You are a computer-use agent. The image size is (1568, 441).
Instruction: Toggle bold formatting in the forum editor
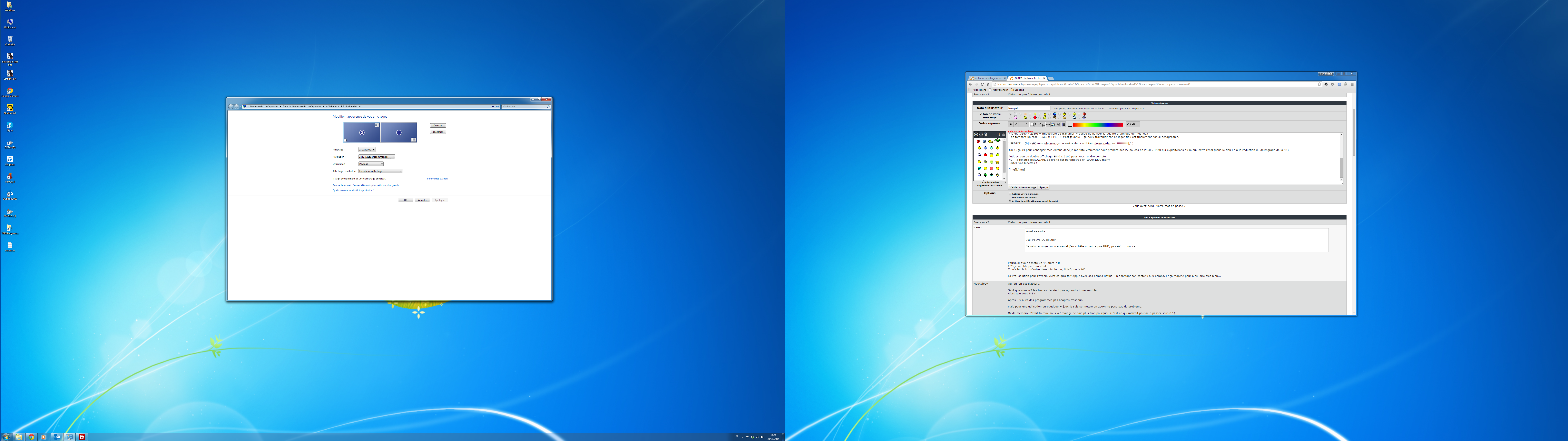tap(1011, 124)
